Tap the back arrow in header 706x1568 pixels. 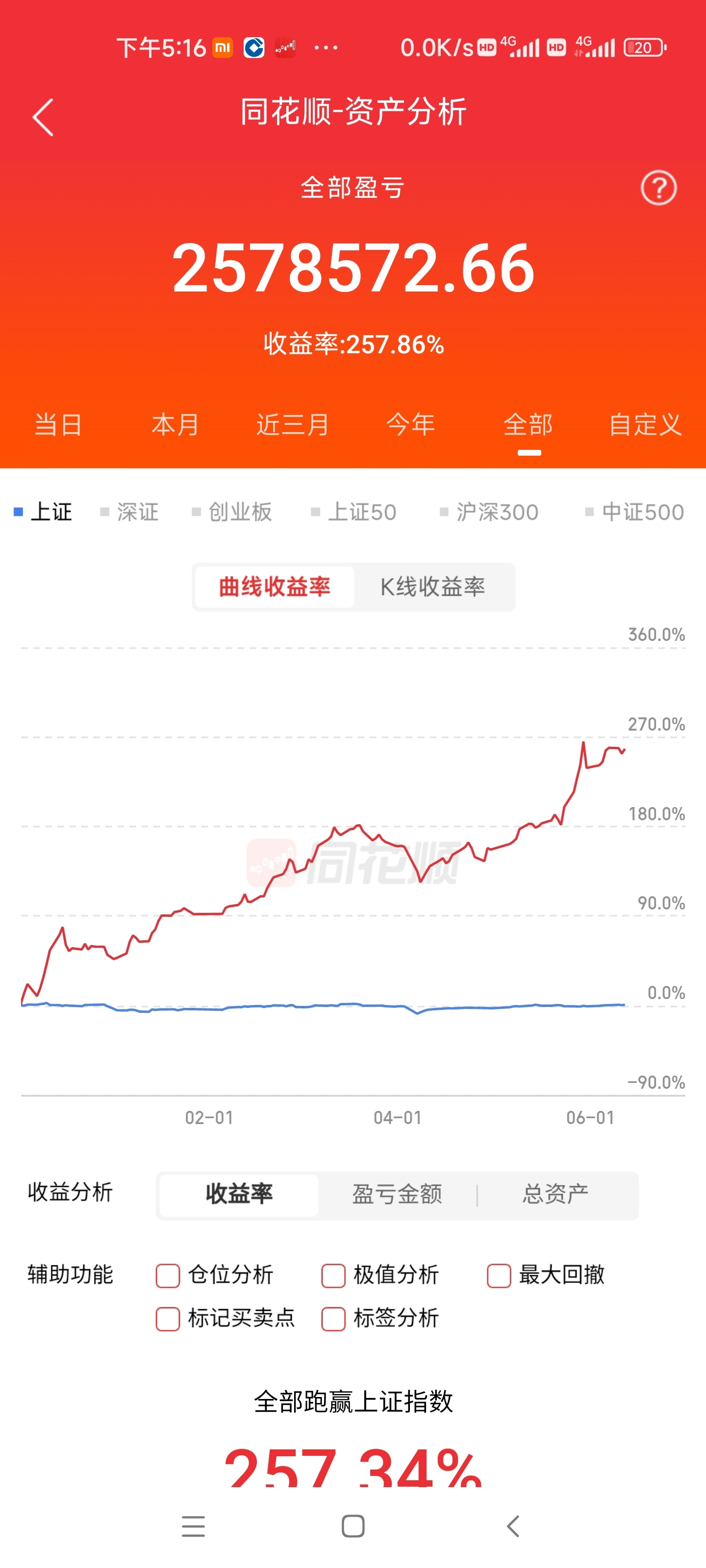(x=43, y=117)
